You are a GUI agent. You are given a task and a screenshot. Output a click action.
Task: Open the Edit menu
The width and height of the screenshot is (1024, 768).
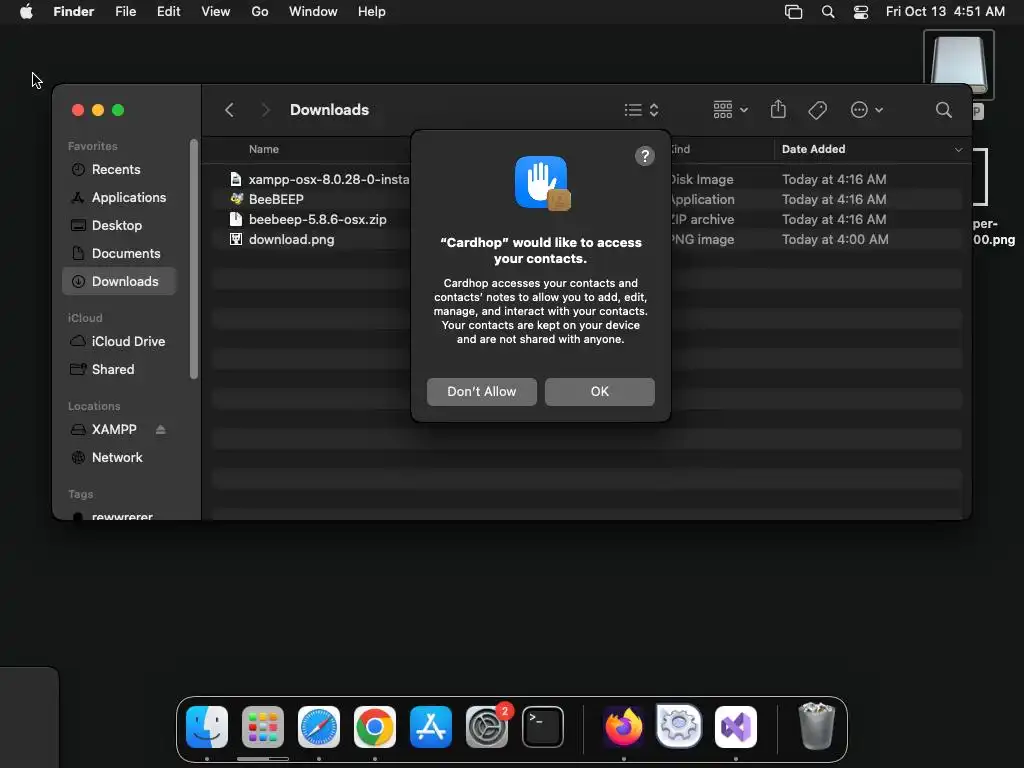click(168, 12)
